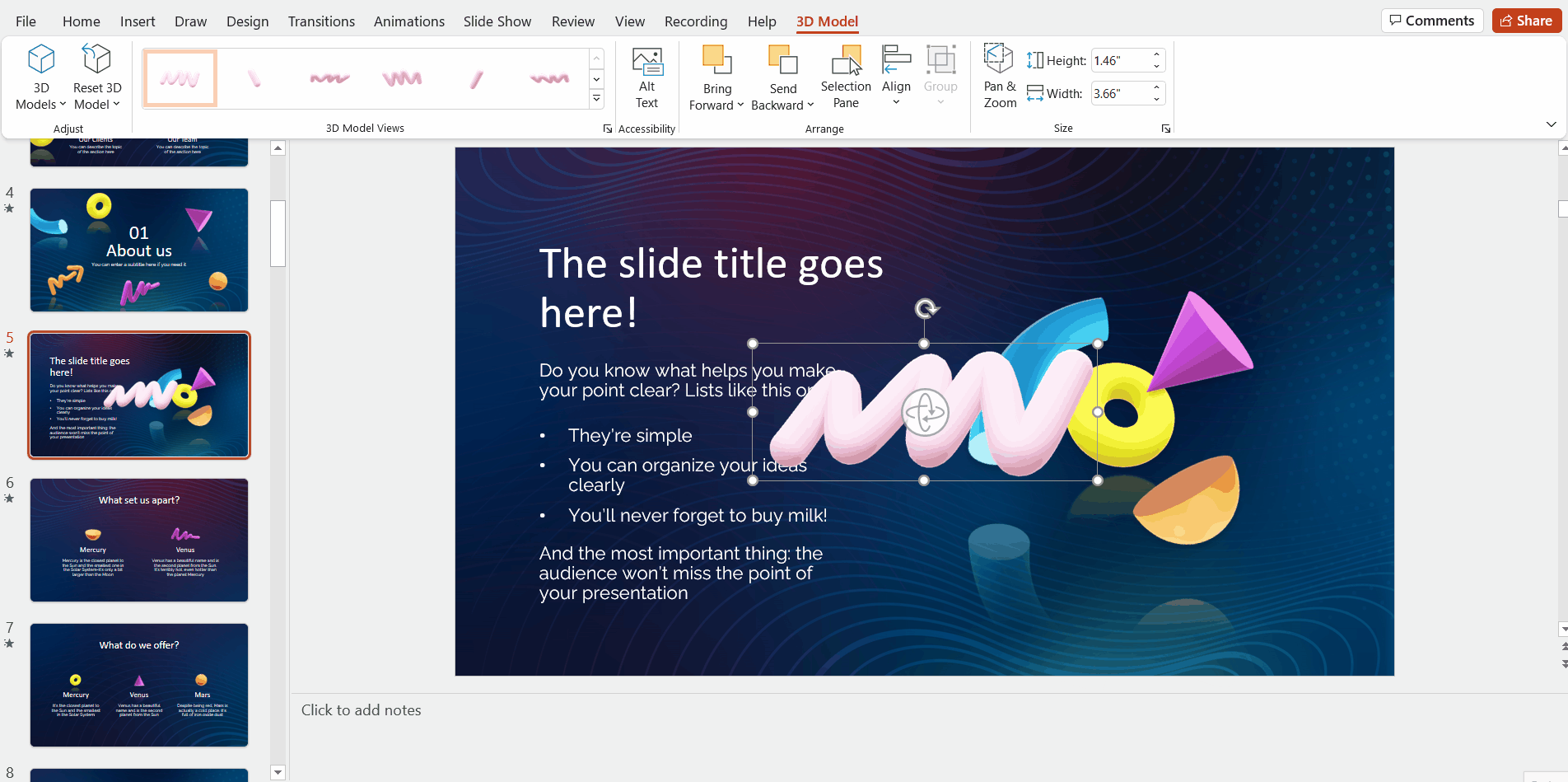Decrease the Height value with the spinner
This screenshot has width=1568, height=782.
pos(1156,66)
